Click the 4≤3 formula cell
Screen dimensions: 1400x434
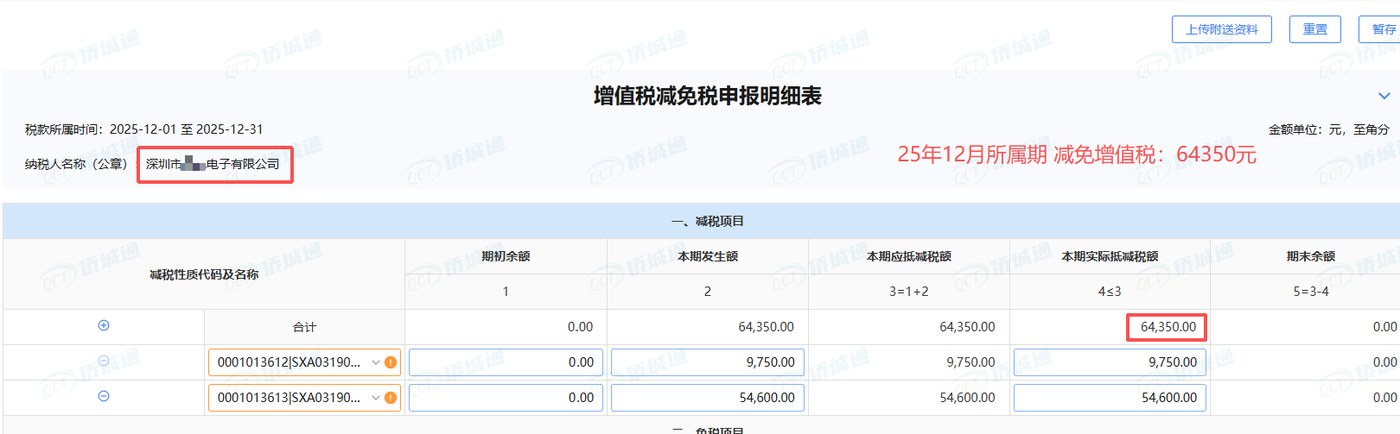pyautogui.click(x=1109, y=292)
